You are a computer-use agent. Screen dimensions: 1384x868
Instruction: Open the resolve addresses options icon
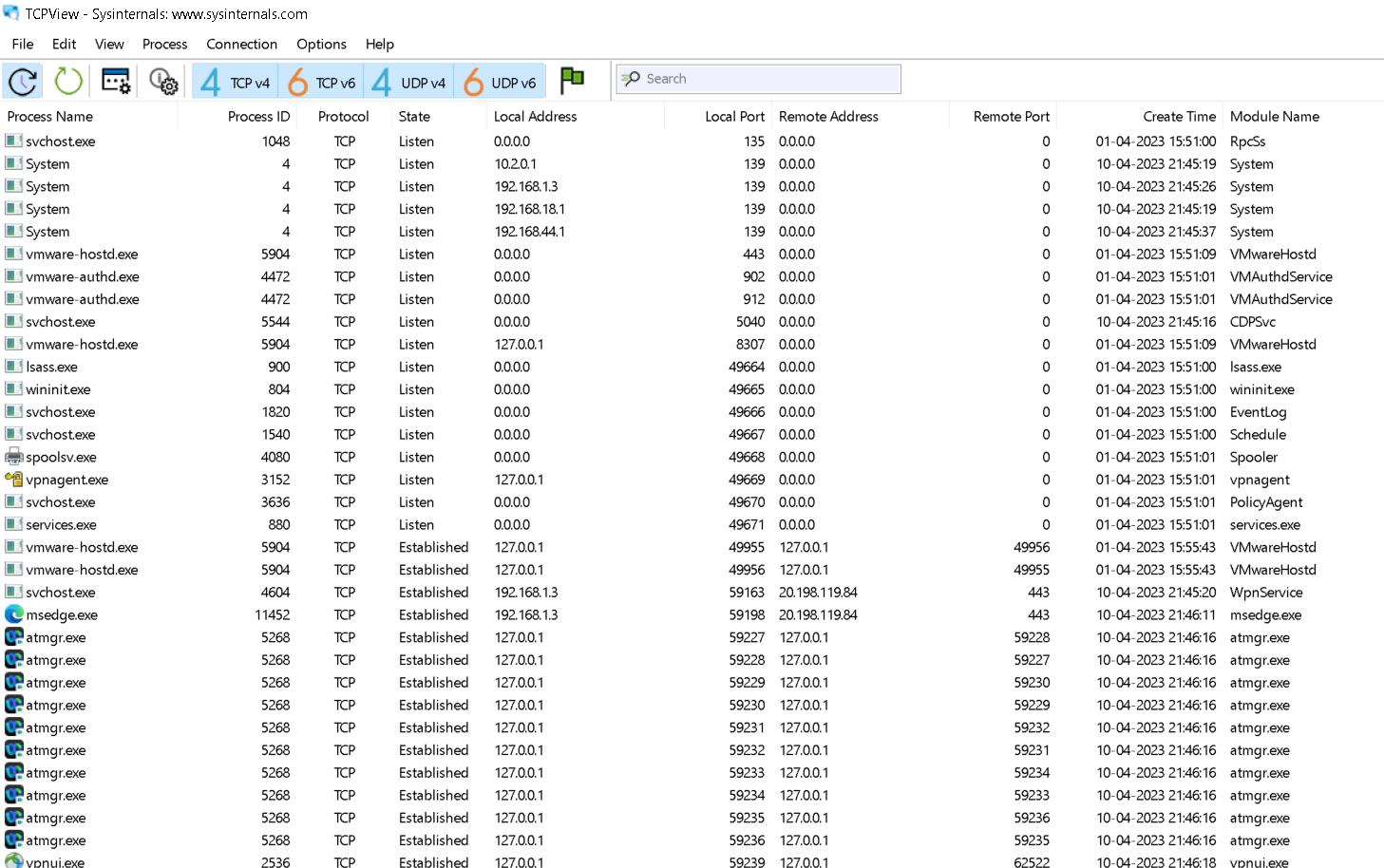tap(116, 81)
